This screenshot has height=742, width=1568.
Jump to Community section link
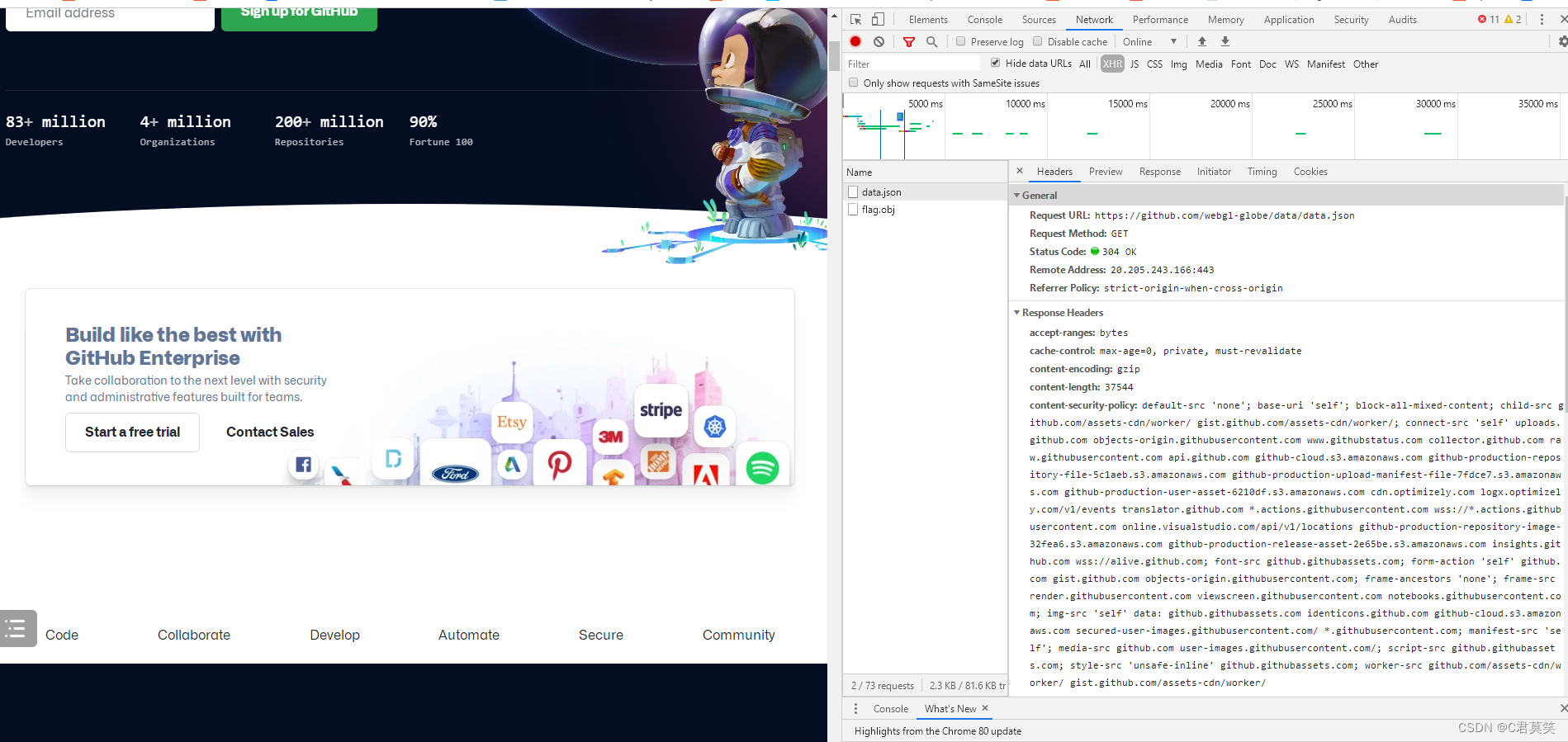tap(738, 635)
